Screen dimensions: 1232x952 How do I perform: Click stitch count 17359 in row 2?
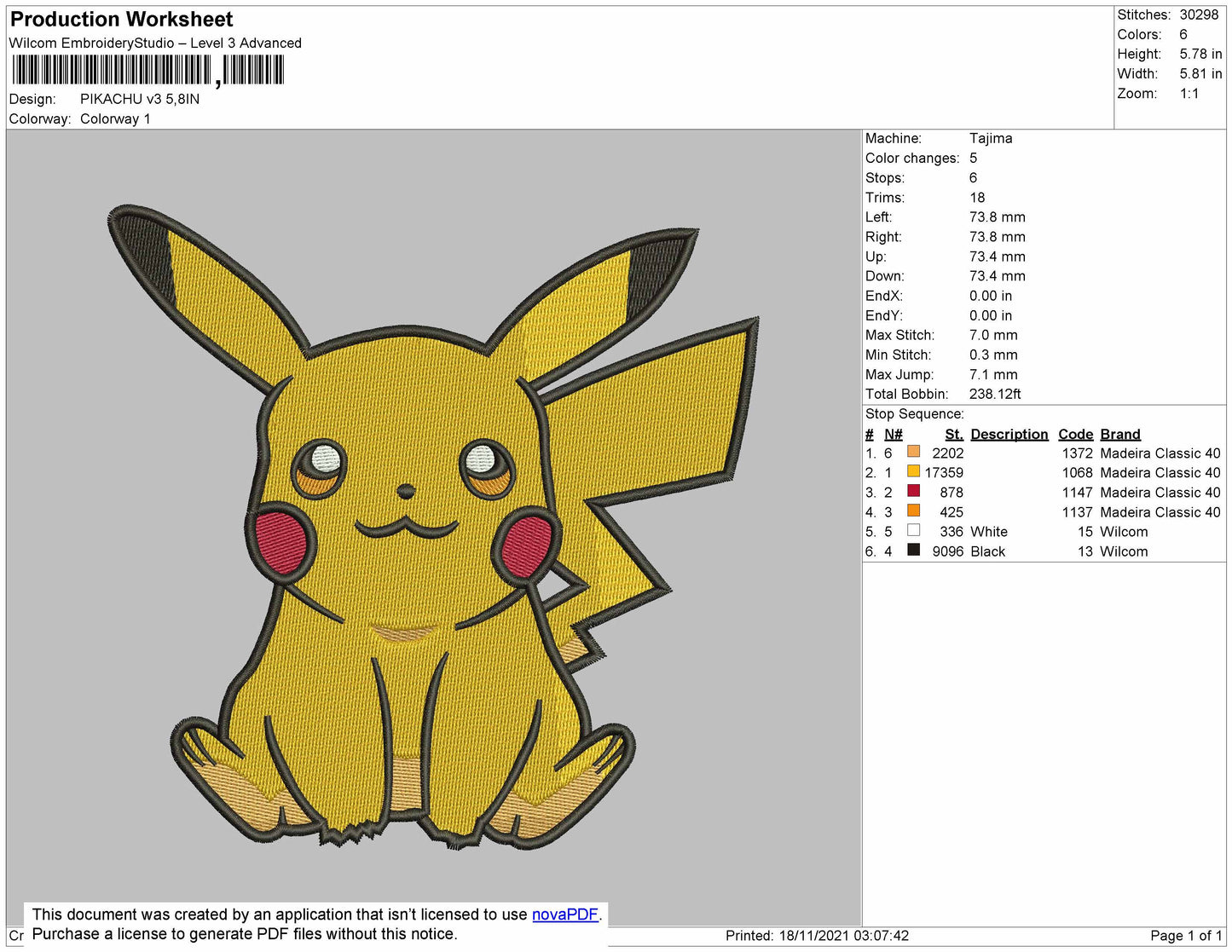point(944,473)
